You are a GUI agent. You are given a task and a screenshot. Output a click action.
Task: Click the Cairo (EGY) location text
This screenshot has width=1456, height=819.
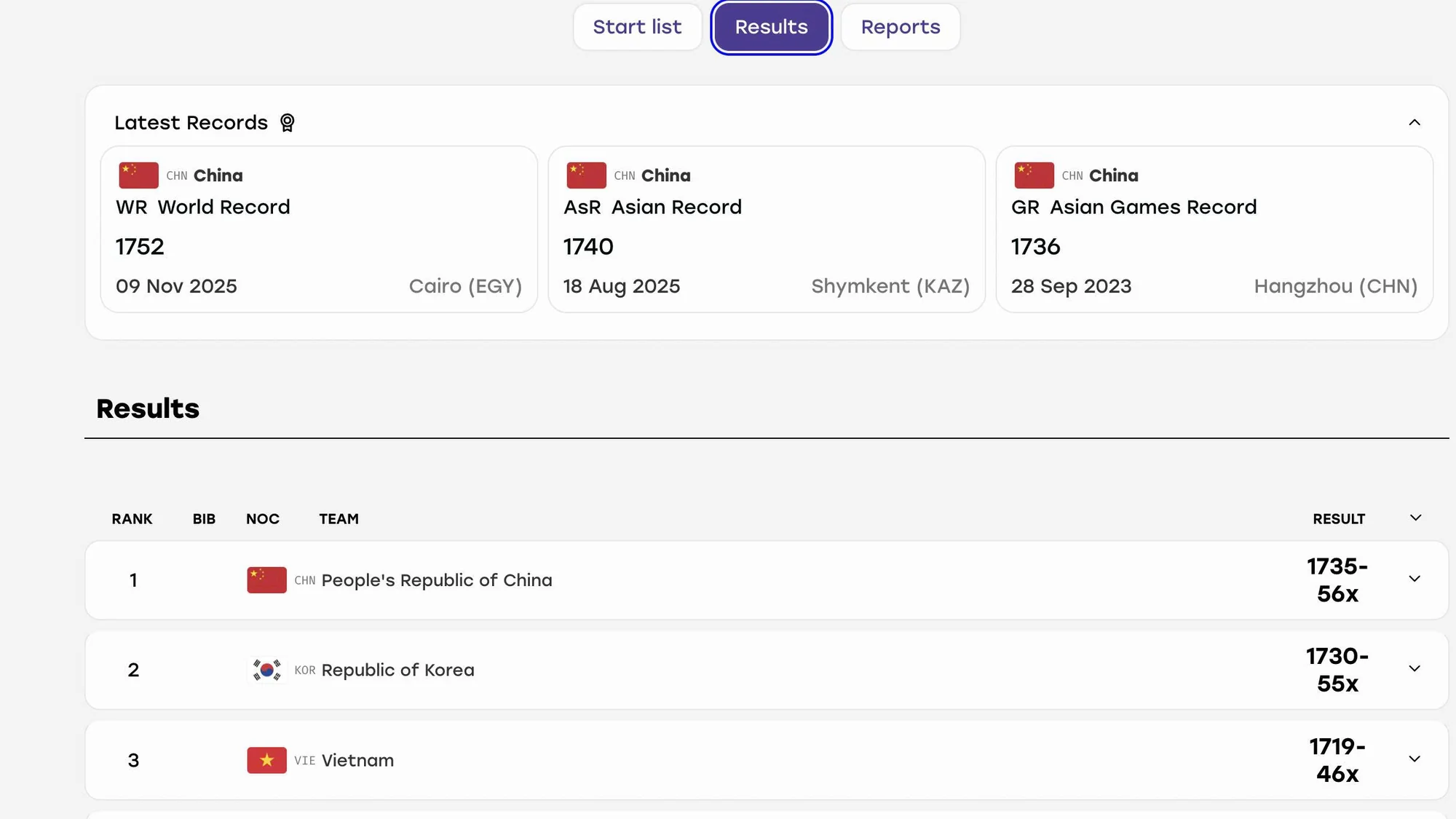(465, 286)
